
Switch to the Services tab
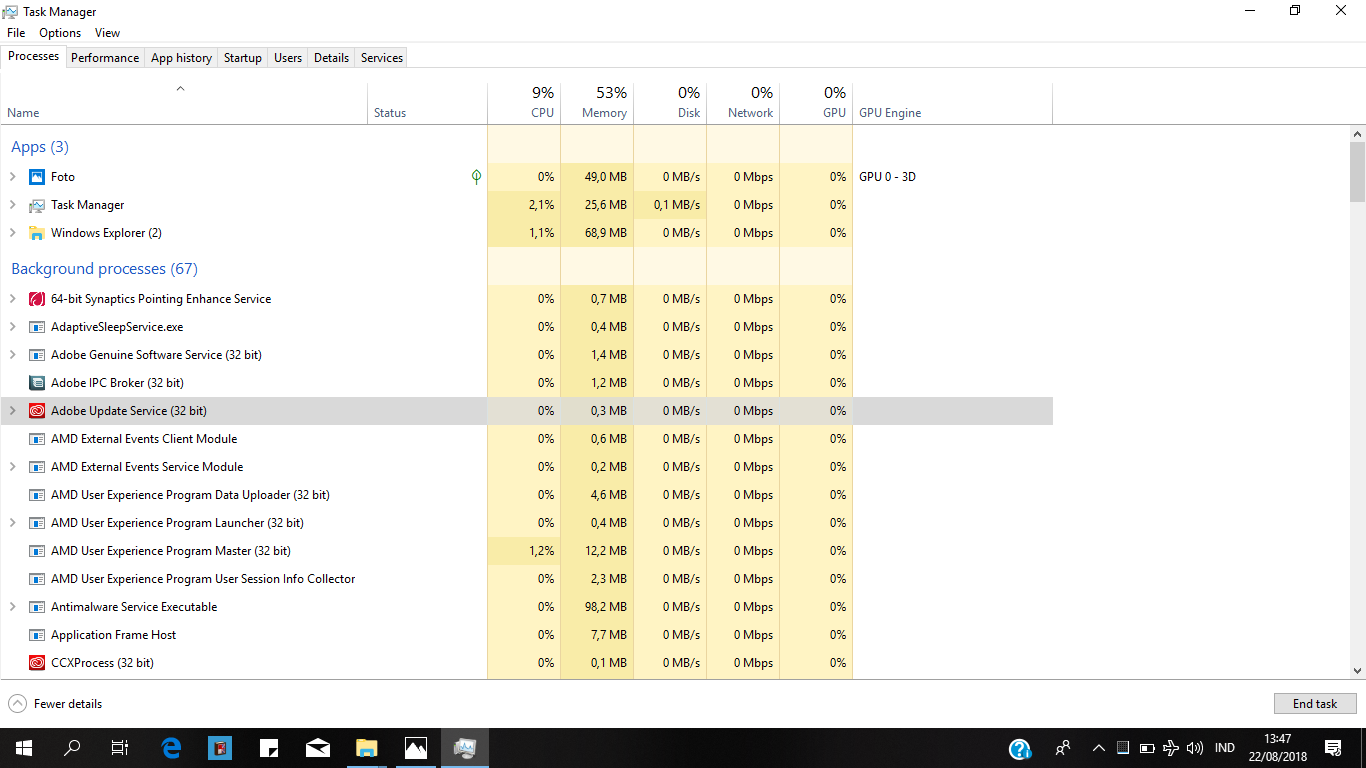point(382,58)
